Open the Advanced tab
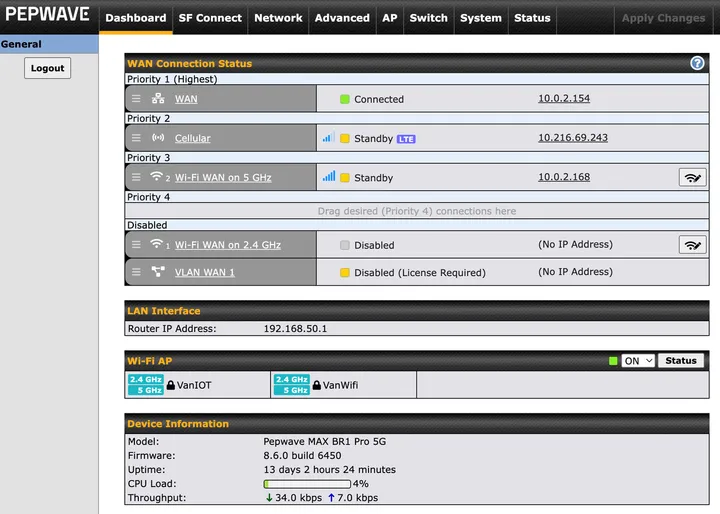Viewport: 720px width, 514px height. click(x=342, y=18)
